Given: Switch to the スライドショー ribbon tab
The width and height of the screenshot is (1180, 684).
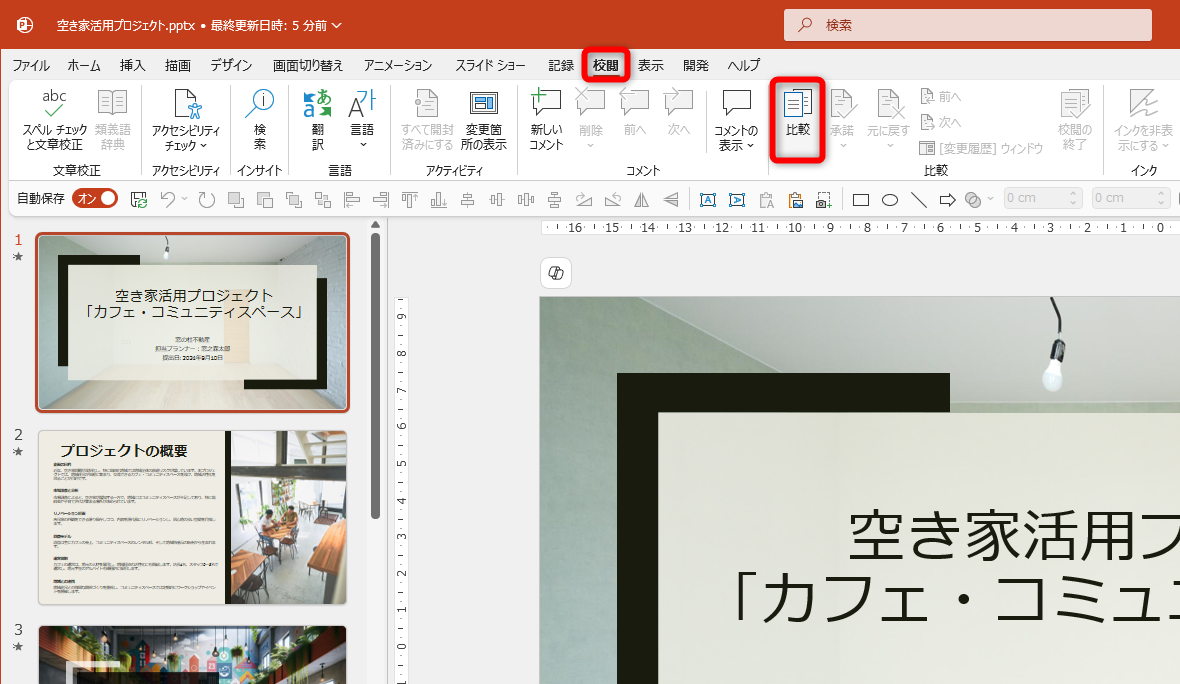Looking at the screenshot, I should [x=490, y=64].
